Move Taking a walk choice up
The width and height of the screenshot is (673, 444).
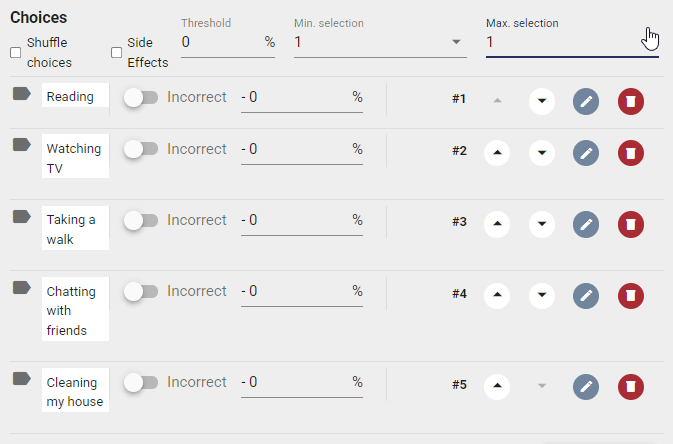497,224
